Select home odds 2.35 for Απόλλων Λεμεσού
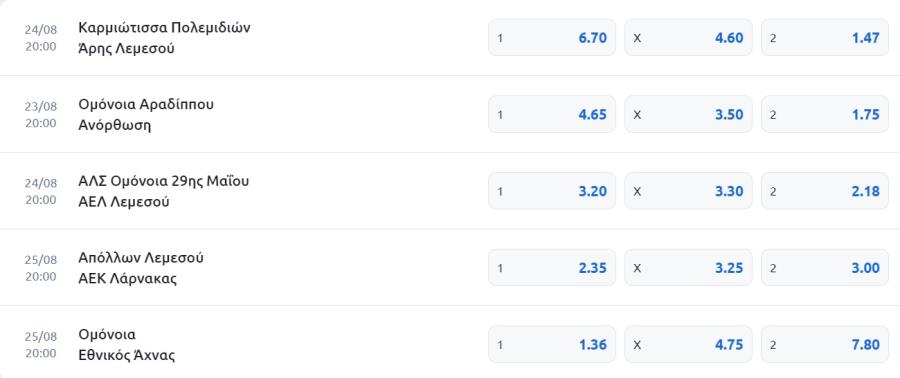Screen dimensions: 900x378 pyautogui.click(x=552, y=268)
